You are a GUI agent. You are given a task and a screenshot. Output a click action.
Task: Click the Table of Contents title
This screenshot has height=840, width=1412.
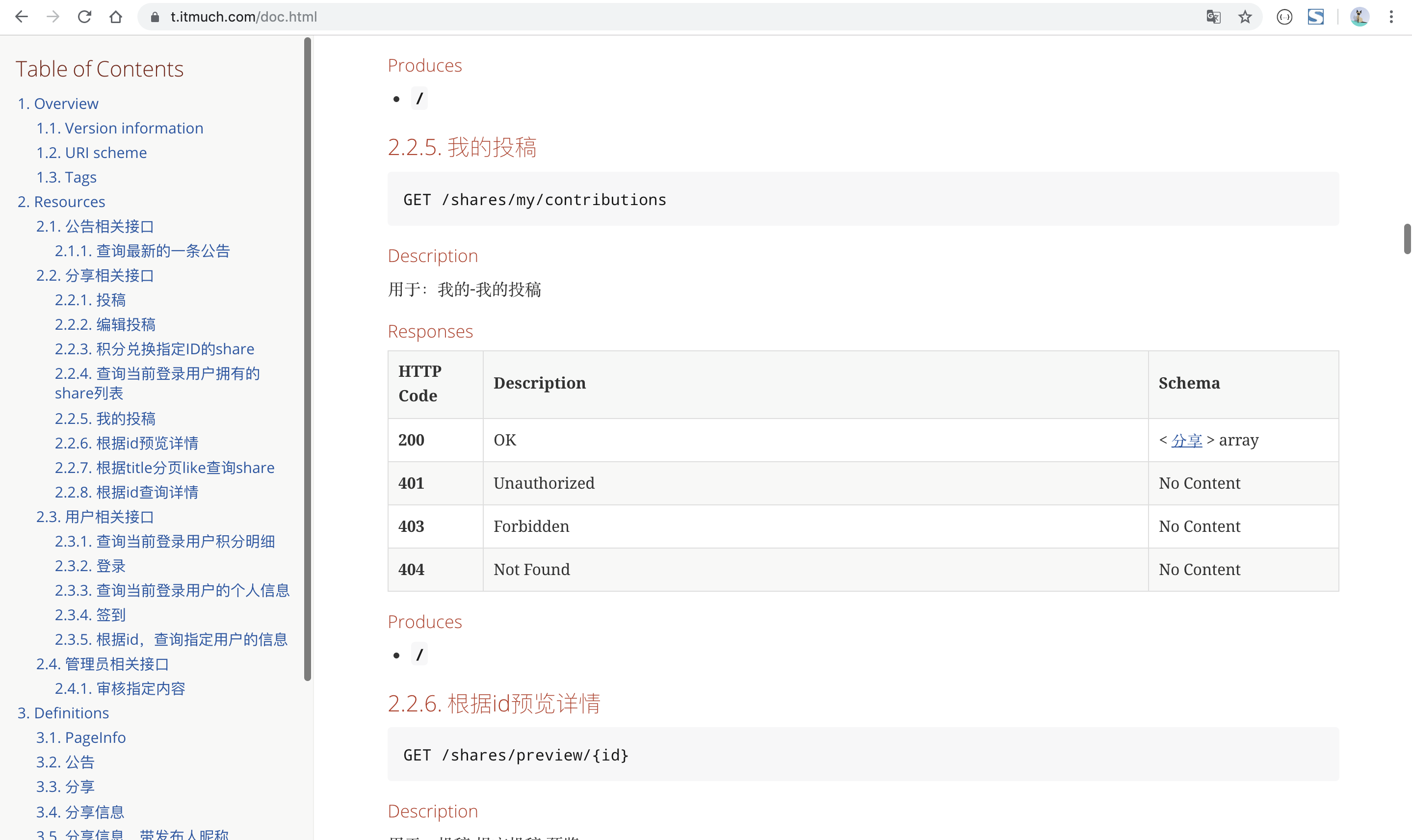[x=100, y=69]
